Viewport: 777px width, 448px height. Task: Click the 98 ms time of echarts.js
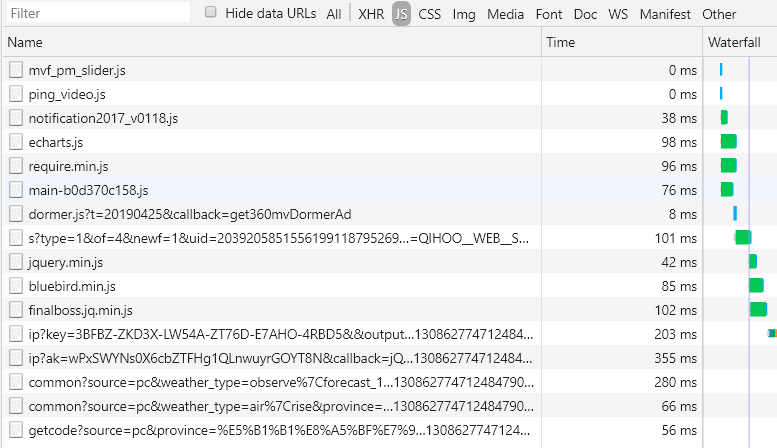(x=679, y=142)
